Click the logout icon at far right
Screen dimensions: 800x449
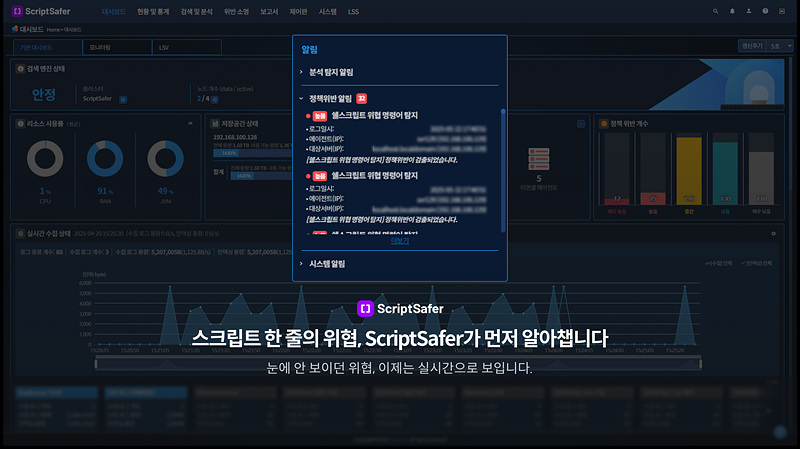coord(782,11)
